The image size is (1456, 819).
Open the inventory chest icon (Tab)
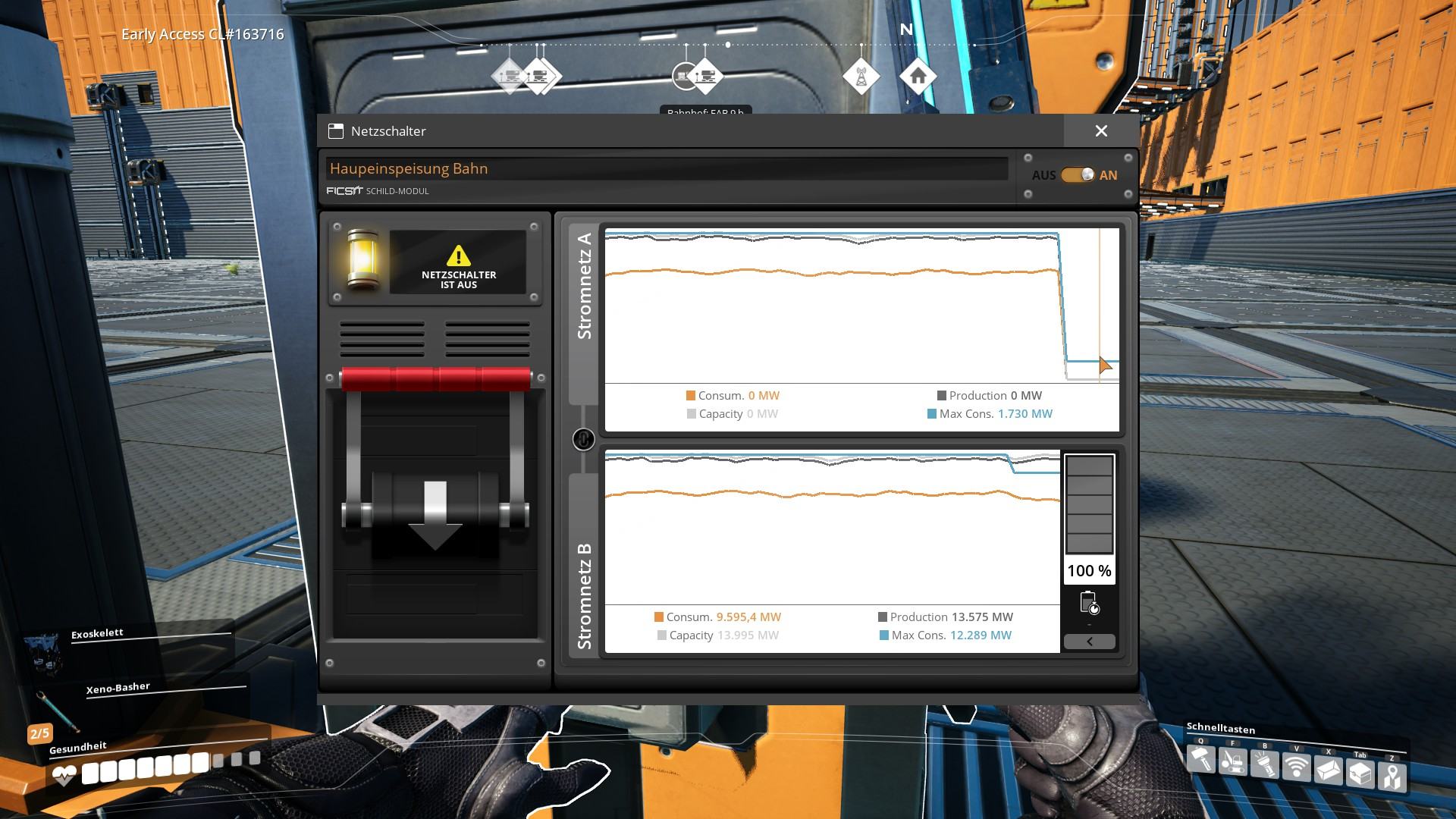click(1360, 773)
